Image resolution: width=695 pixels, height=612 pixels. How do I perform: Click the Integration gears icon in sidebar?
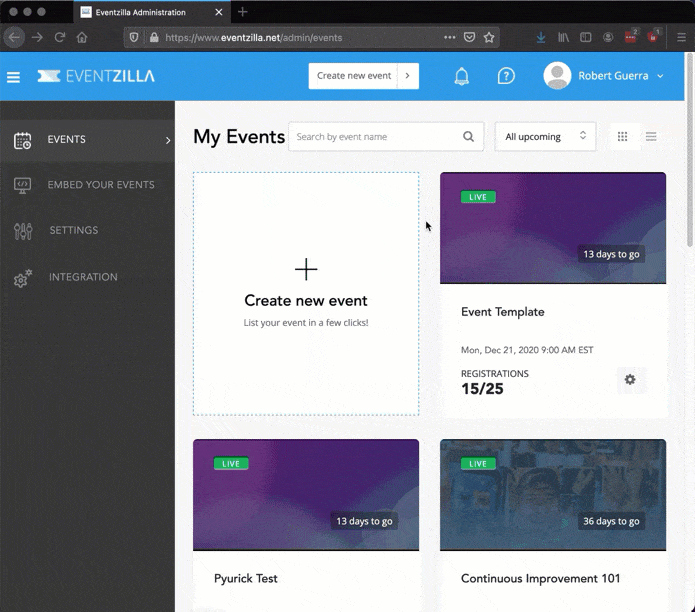23,278
